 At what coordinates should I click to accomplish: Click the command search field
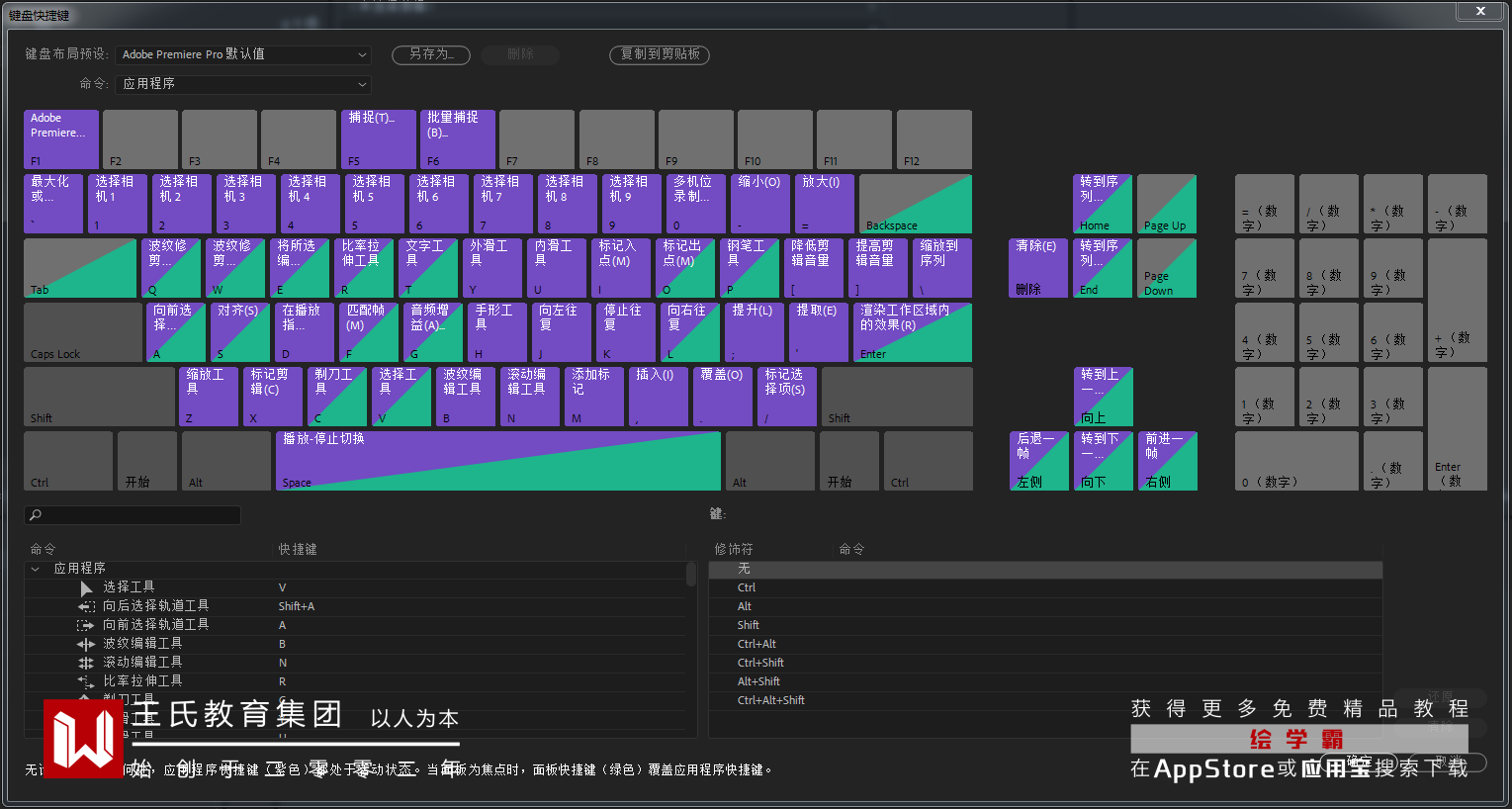pos(133,515)
